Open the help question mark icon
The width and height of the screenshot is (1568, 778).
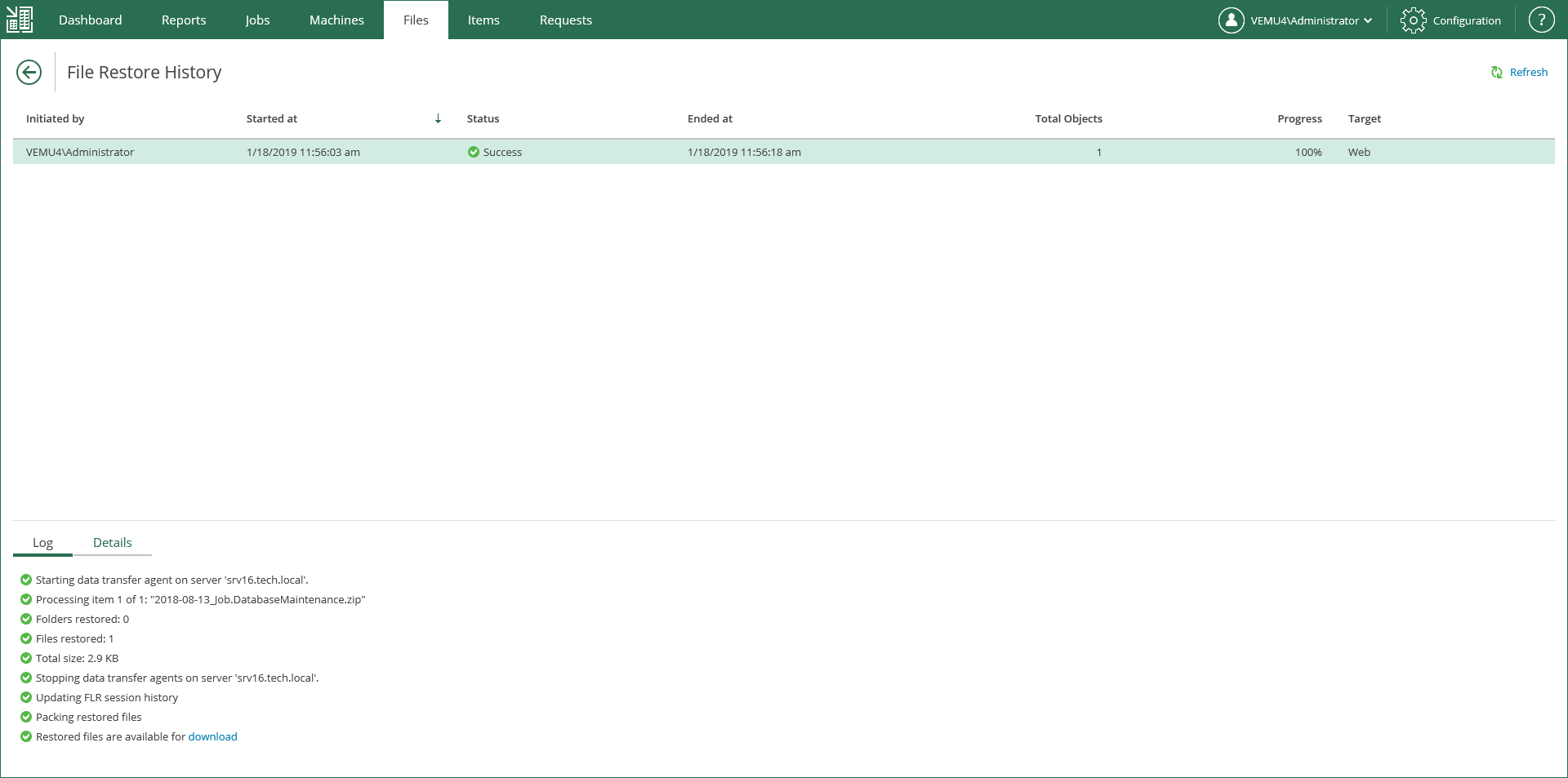click(1541, 20)
